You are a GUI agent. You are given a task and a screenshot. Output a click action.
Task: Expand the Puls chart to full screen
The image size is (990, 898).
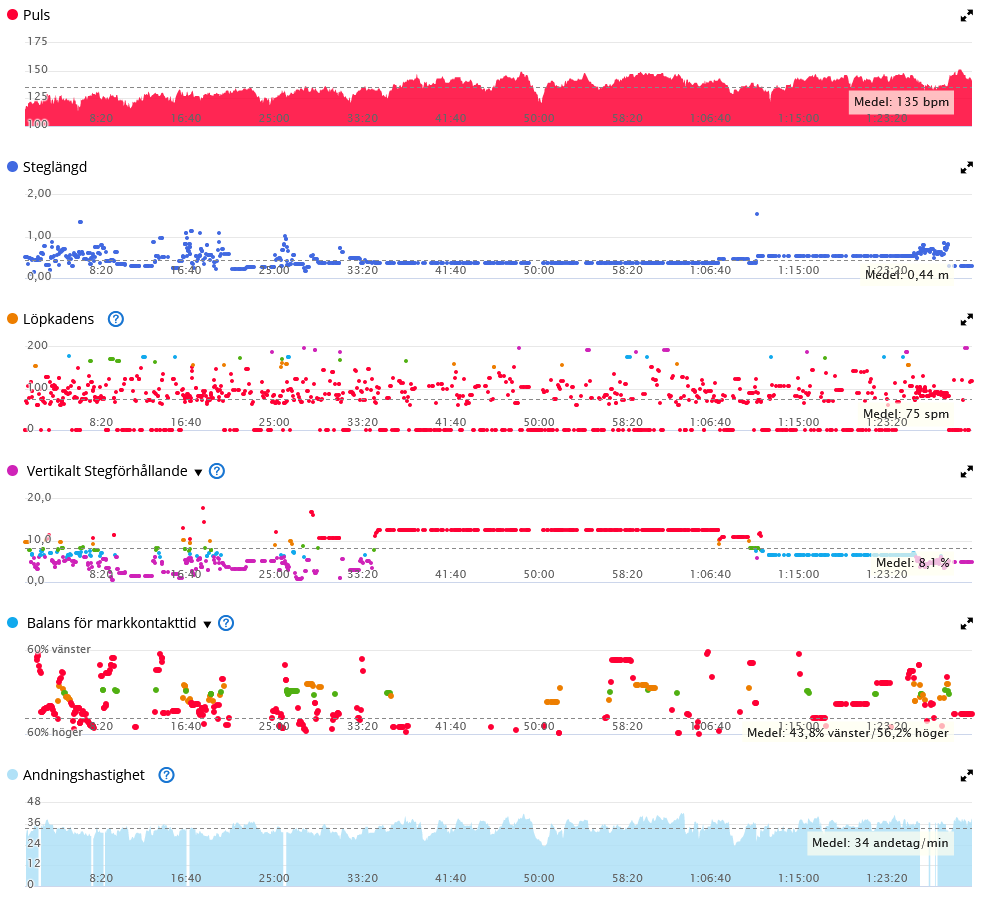(x=966, y=16)
